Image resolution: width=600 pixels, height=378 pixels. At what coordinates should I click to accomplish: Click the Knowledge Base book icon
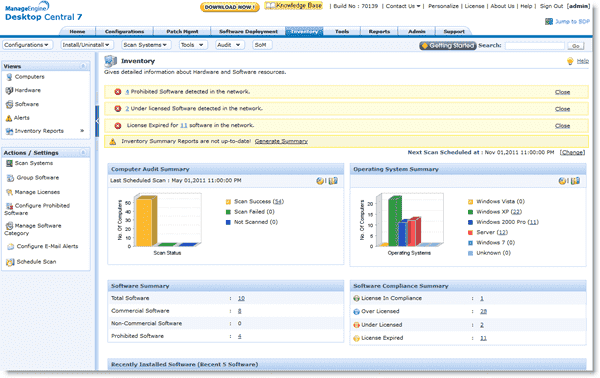tap(271, 5)
